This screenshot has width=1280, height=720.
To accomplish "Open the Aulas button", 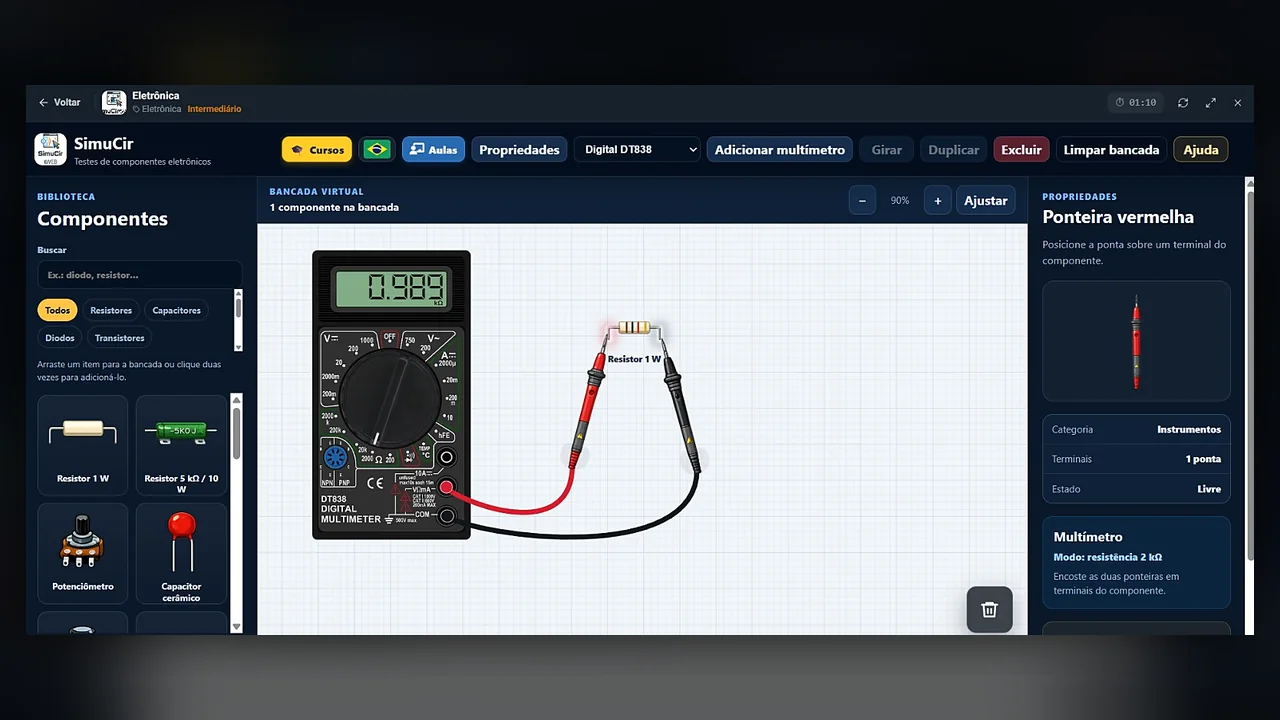I will point(433,150).
